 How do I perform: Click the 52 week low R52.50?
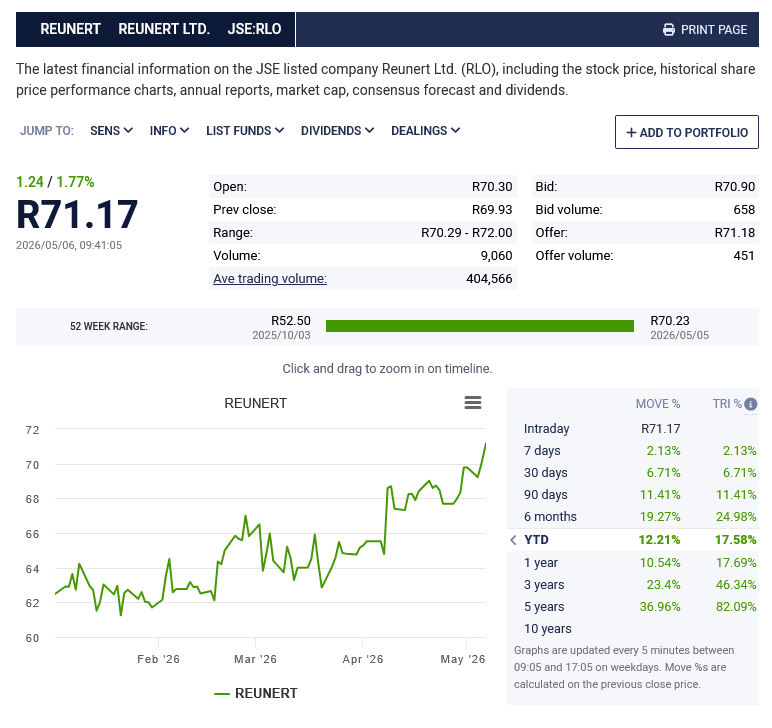pyautogui.click(x=290, y=321)
